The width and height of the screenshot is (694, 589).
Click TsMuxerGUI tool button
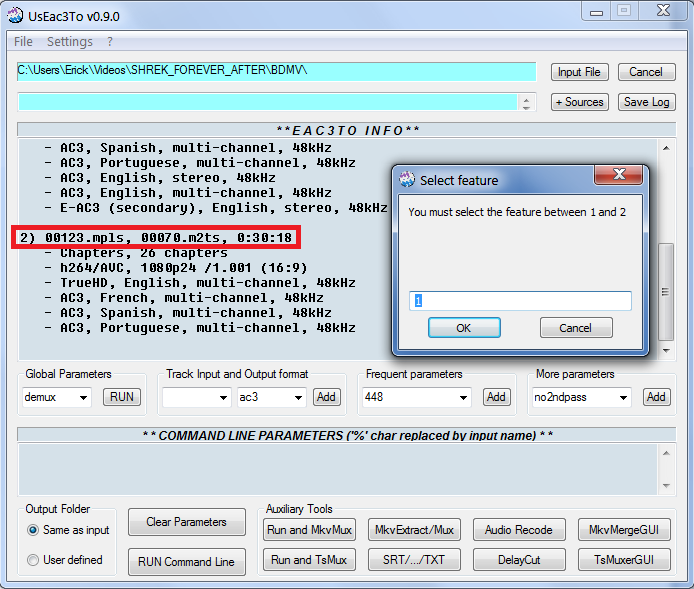624,560
